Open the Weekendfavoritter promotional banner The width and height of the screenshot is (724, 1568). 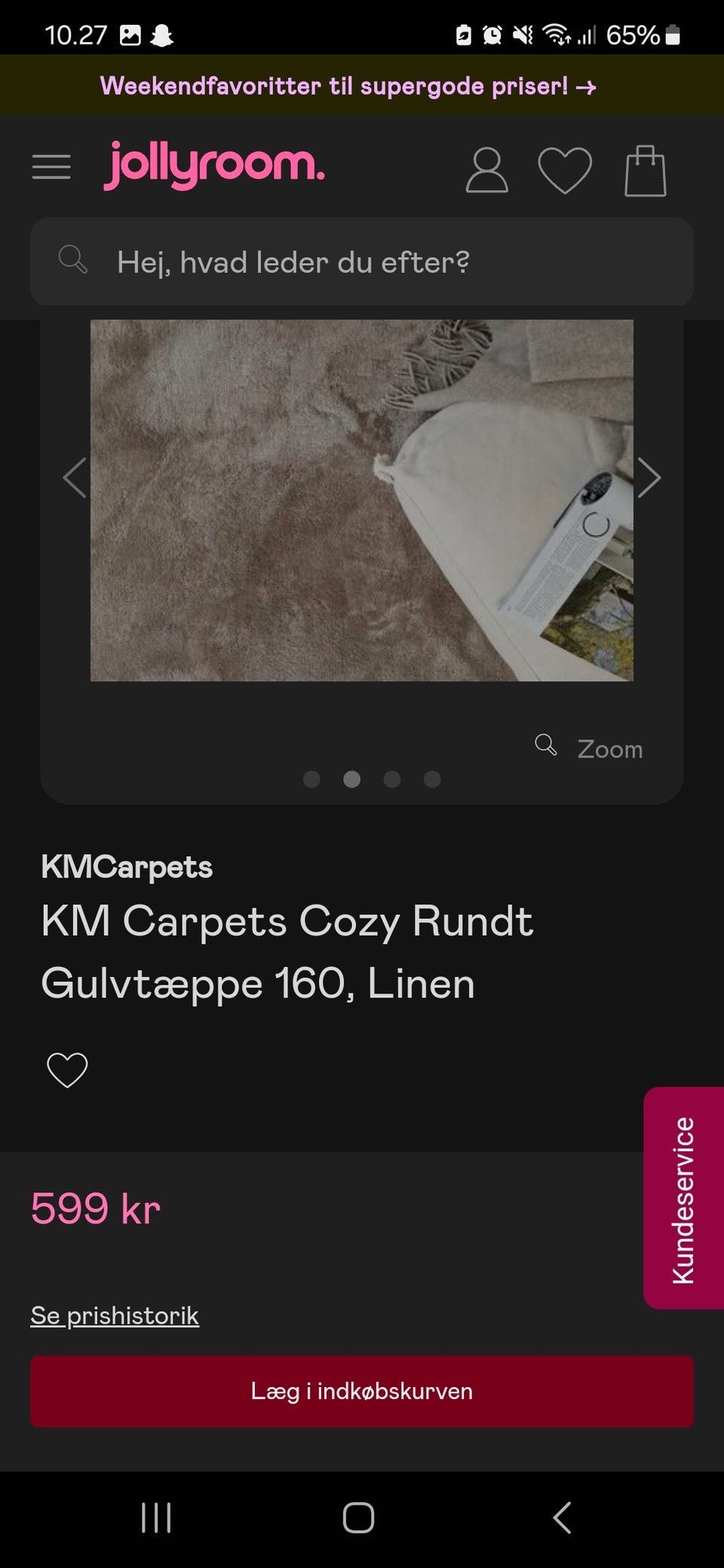point(348,86)
